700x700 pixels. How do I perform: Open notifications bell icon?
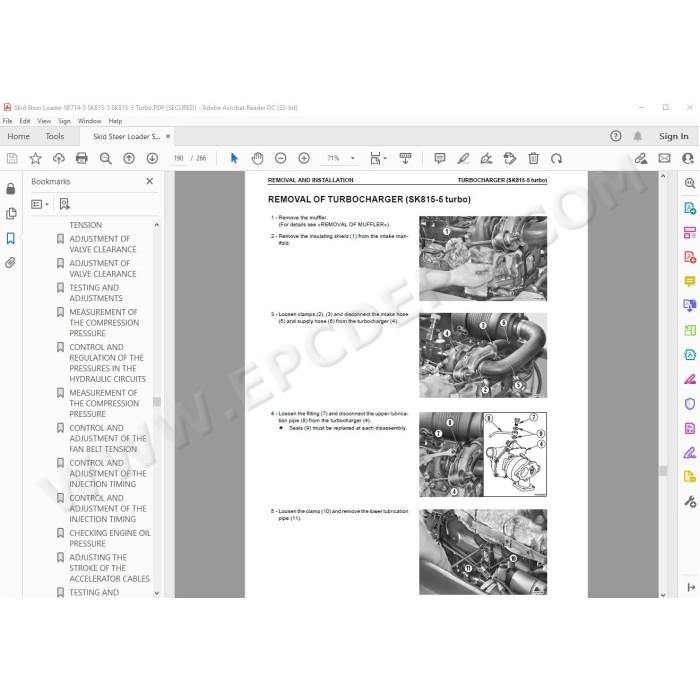click(x=638, y=136)
